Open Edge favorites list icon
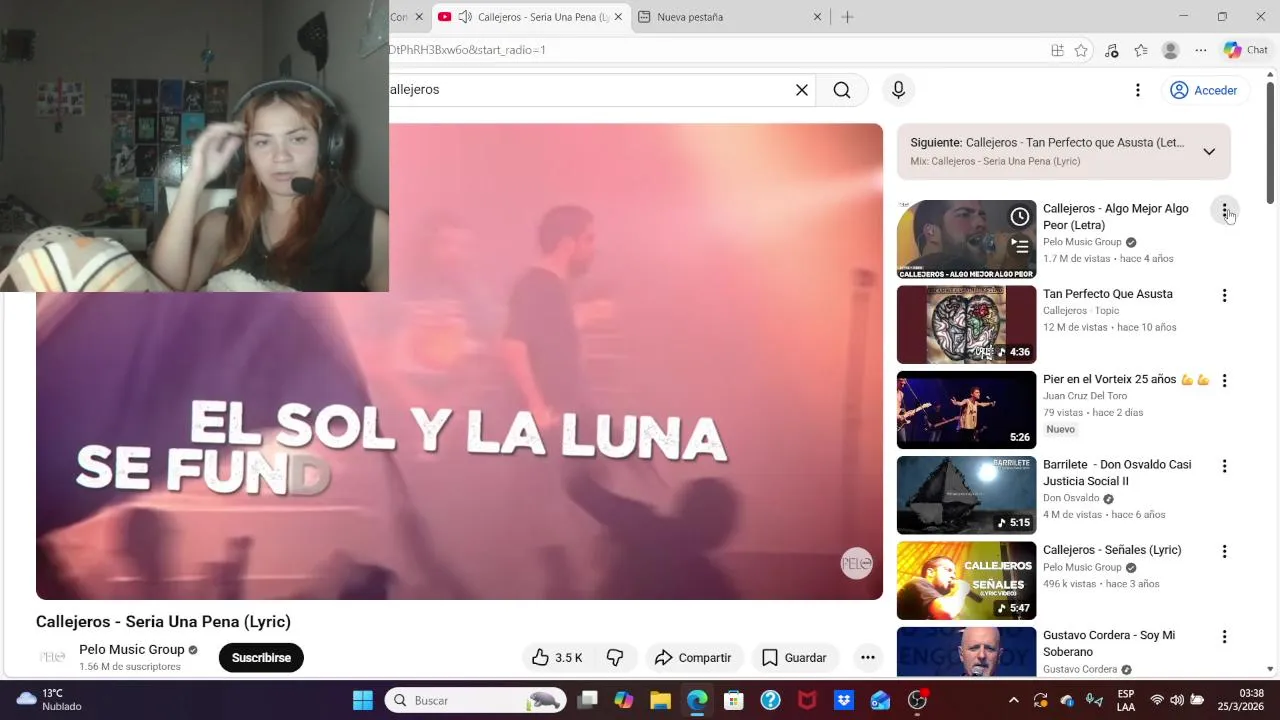 coord(1141,50)
